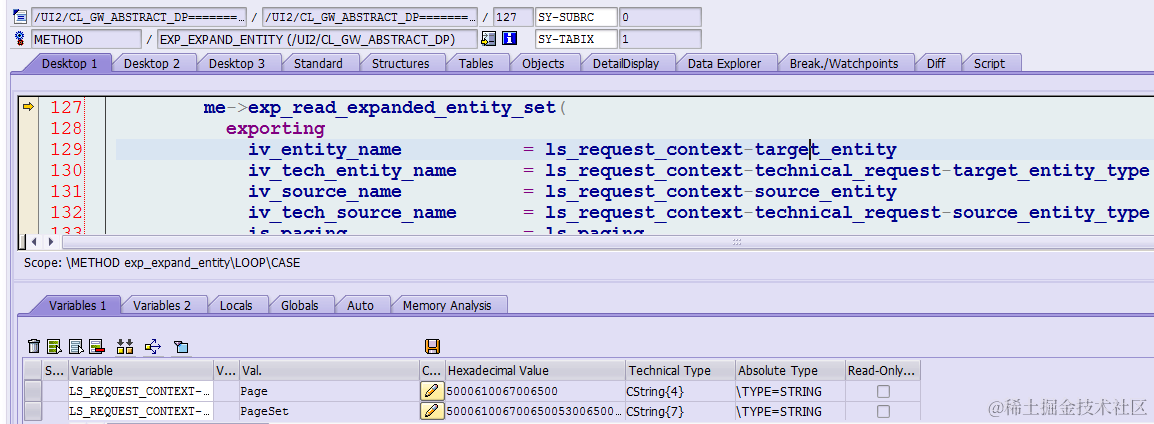Open the Structures tab
The width and height of the screenshot is (1154, 424).
pos(400,63)
